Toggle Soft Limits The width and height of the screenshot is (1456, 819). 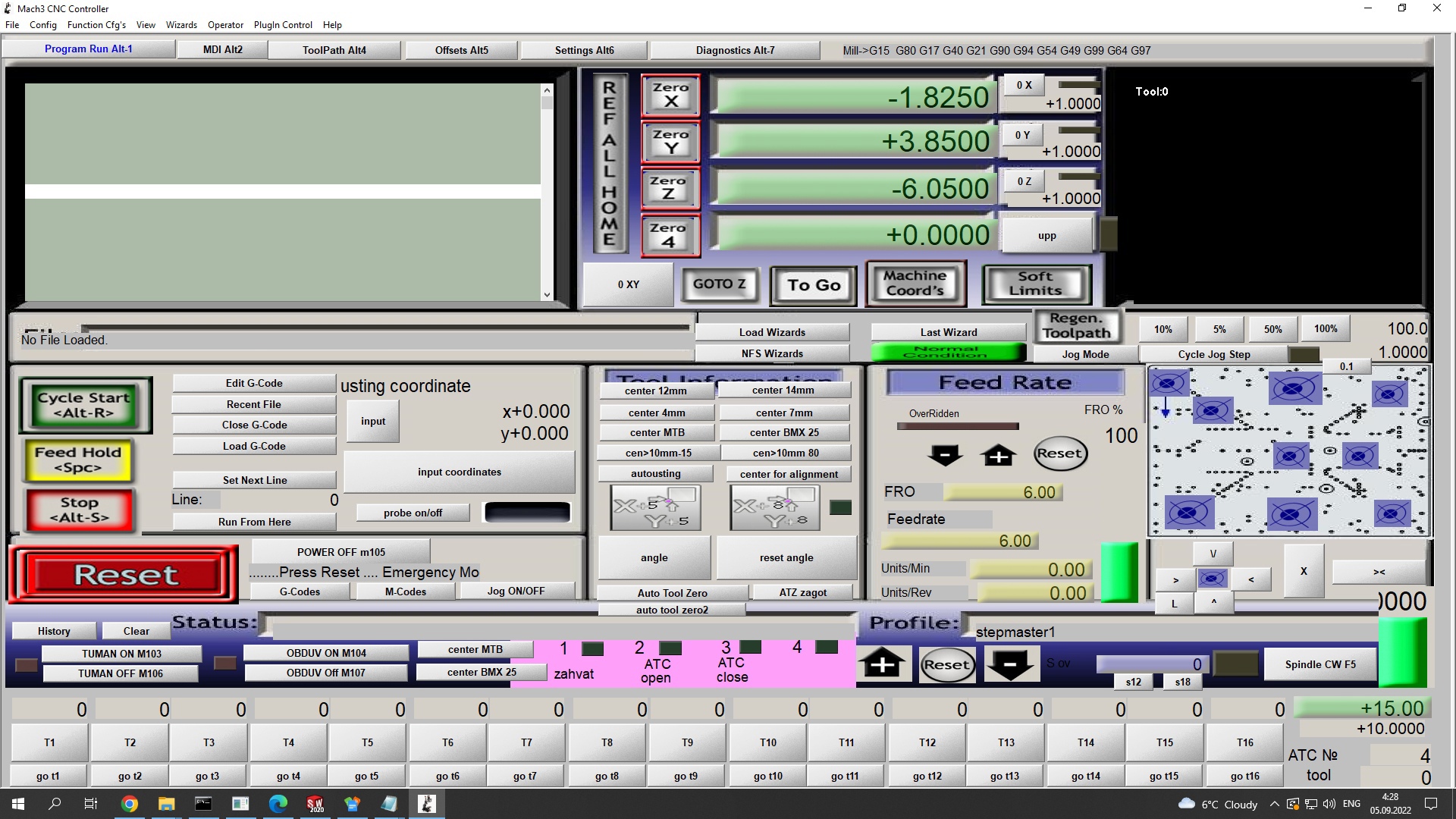[1036, 284]
